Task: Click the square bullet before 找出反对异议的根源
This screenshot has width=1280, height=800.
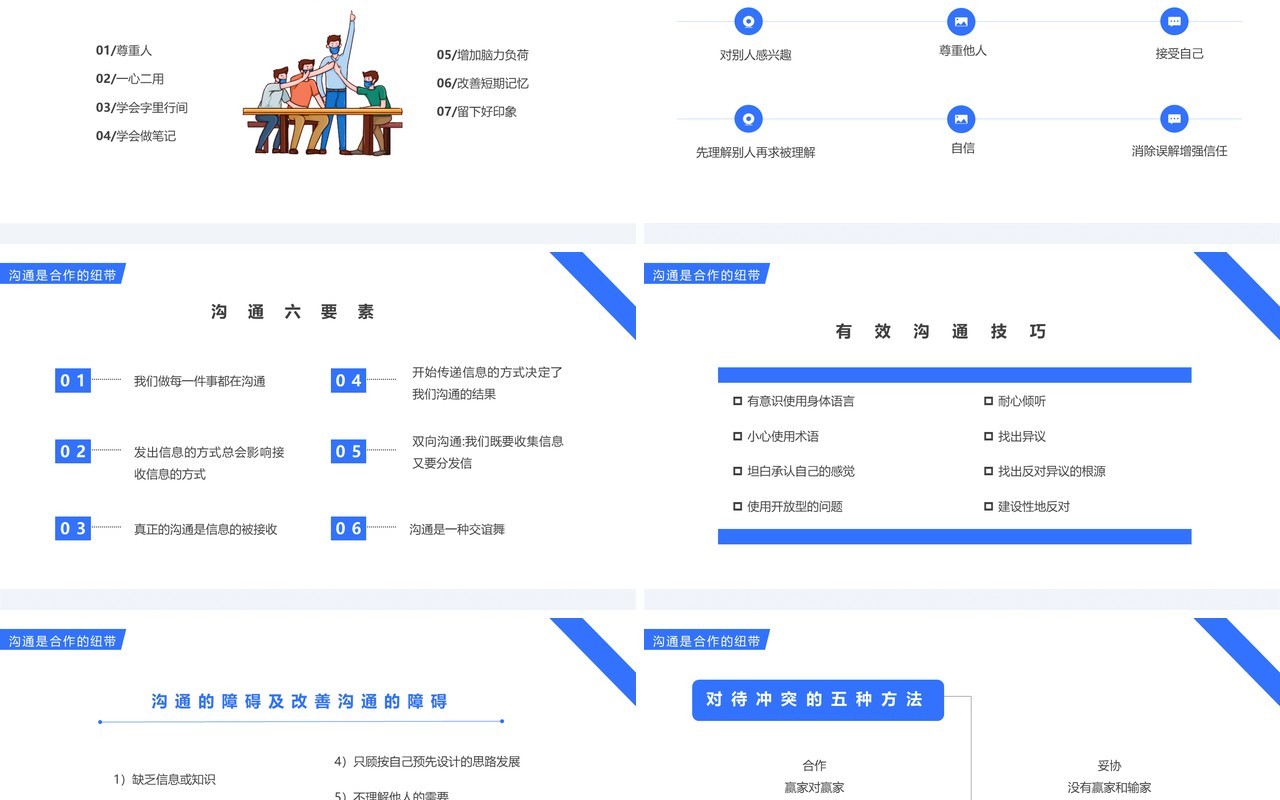Action: coord(988,471)
